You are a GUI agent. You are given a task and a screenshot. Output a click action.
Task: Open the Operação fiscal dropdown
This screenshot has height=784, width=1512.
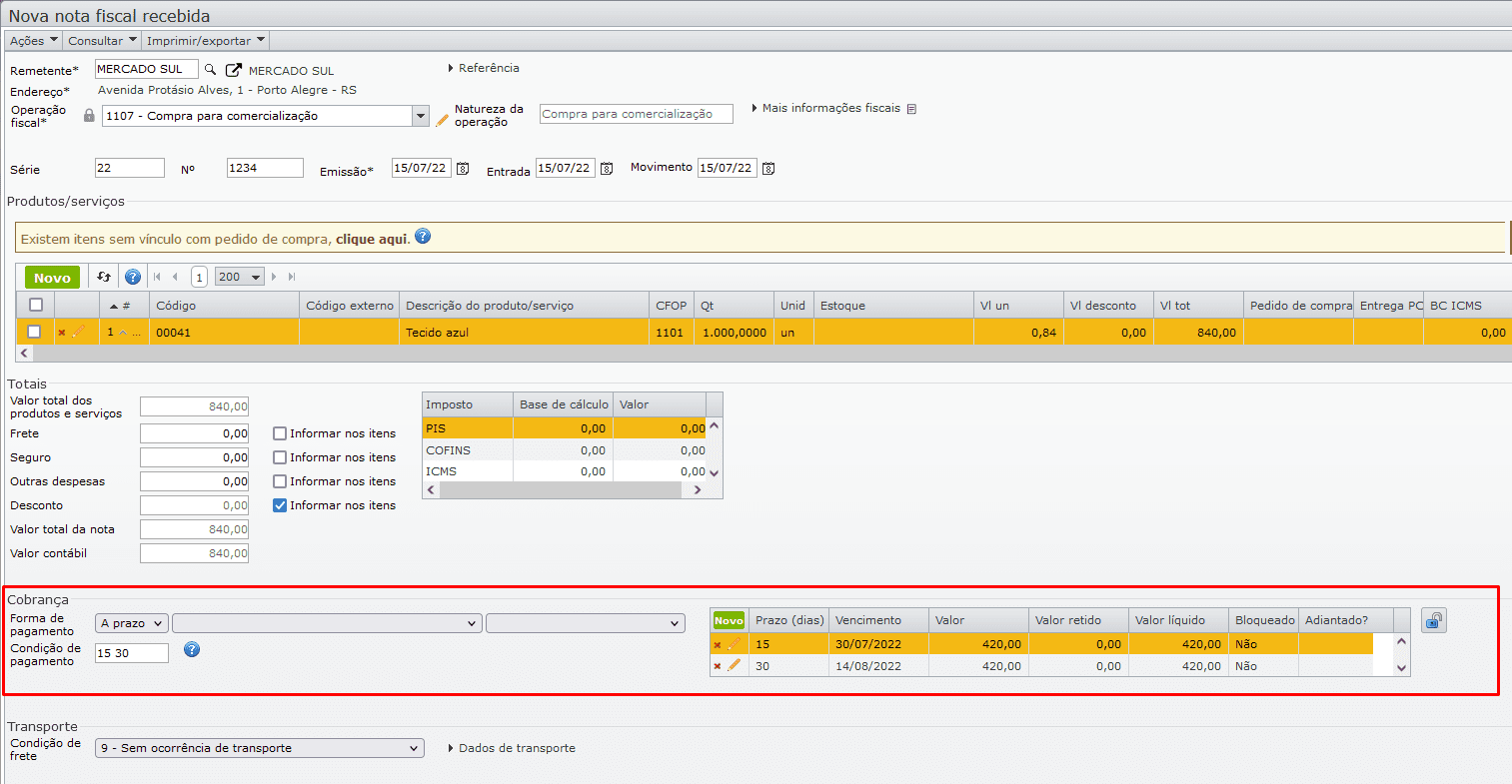coord(420,116)
